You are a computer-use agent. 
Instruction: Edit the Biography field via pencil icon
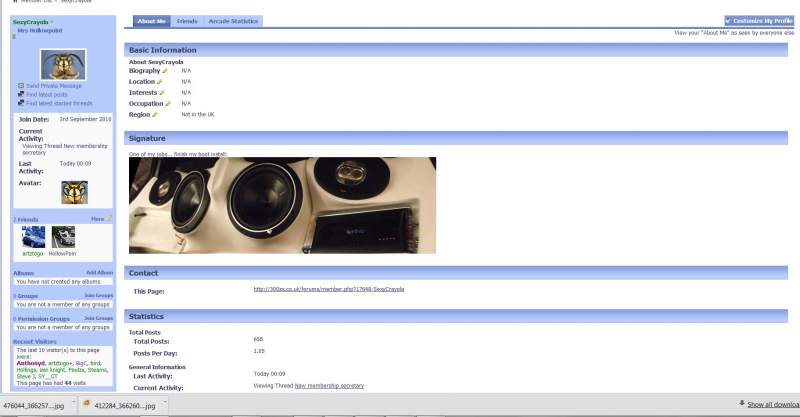[x=165, y=71]
